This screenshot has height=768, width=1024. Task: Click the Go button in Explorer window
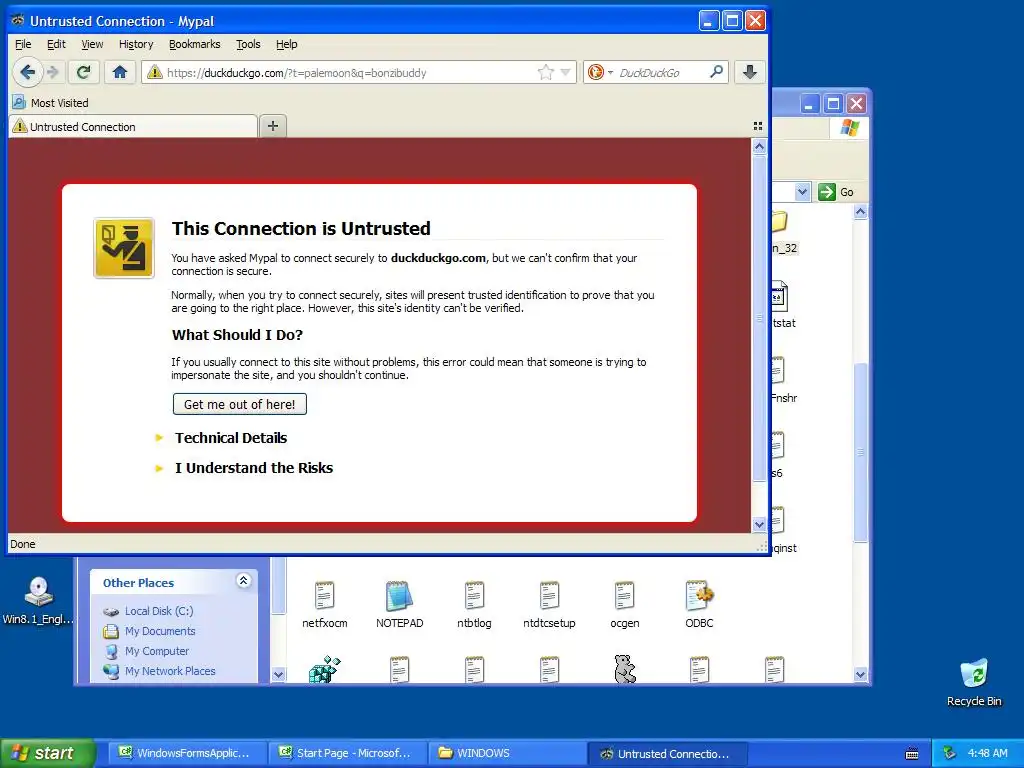[837, 192]
